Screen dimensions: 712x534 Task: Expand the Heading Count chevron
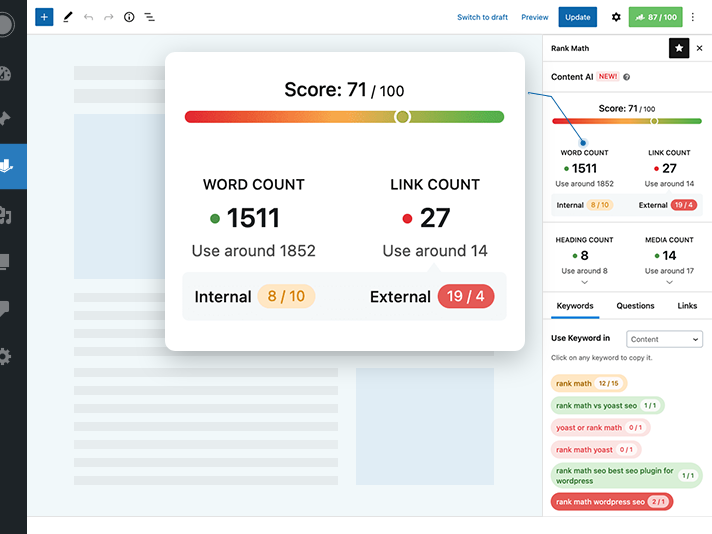point(584,282)
